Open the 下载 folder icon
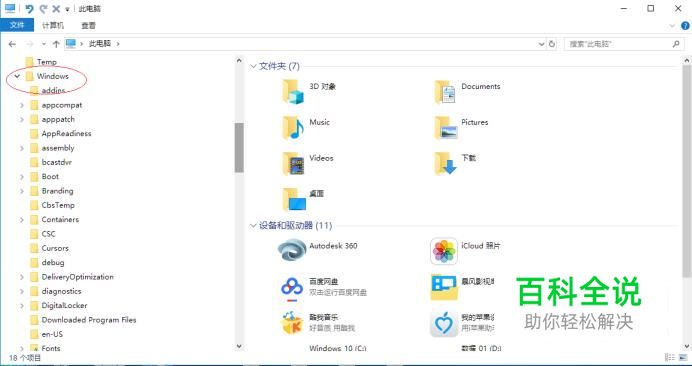The height and width of the screenshot is (366, 692). [445, 163]
